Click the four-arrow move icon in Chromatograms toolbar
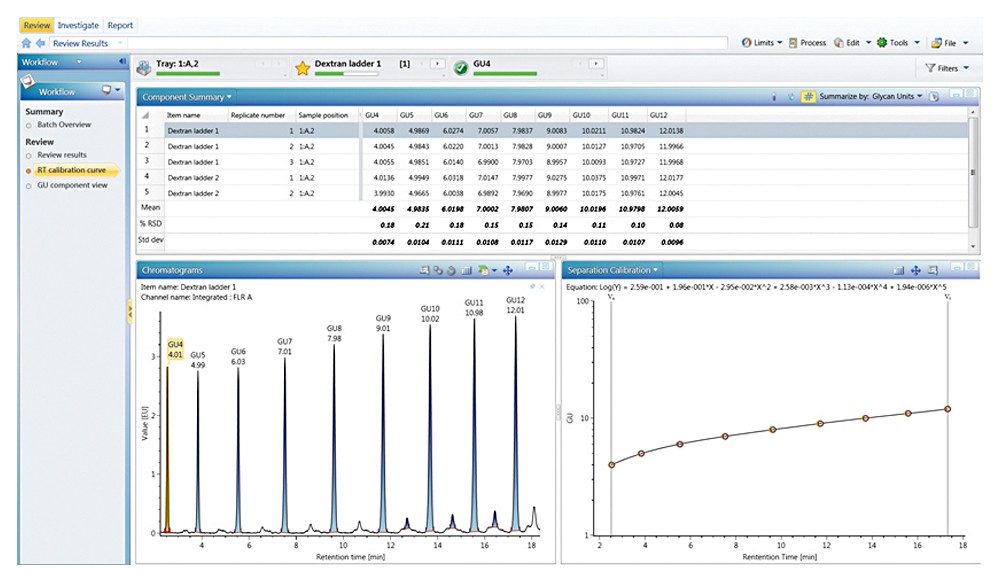 (x=508, y=271)
